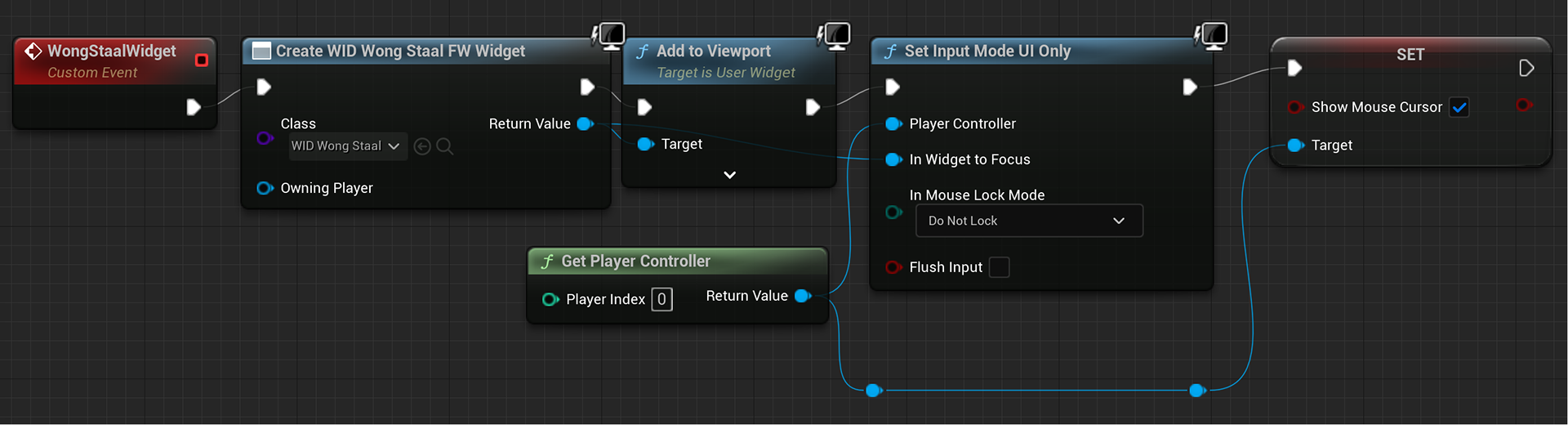Click the Show Mouse Cursor output pin
The width and height of the screenshot is (1568, 425).
(1523, 105)
